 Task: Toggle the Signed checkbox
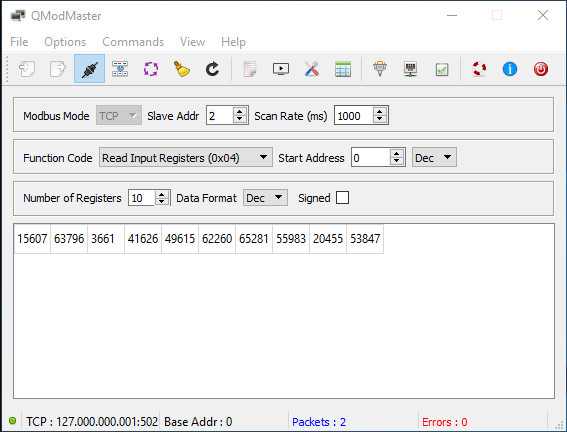coord(342,198)
